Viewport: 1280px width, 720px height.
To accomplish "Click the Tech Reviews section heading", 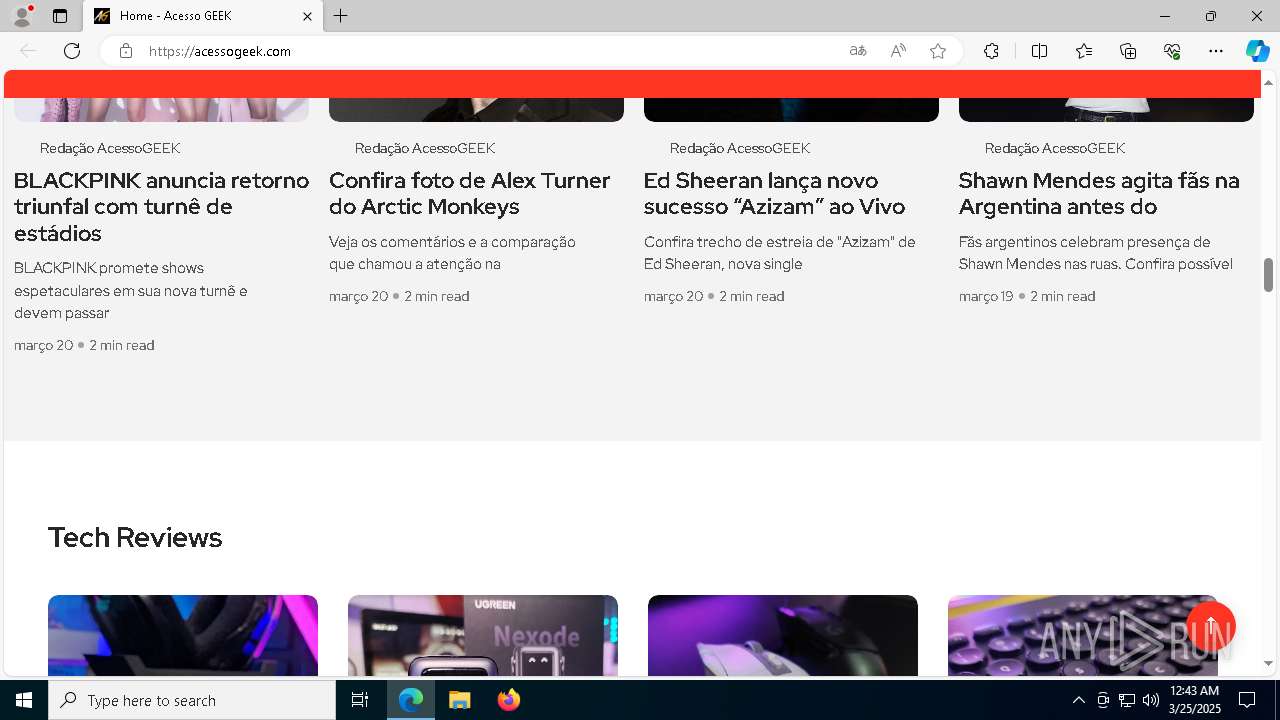I will click(x=135, y=538).
